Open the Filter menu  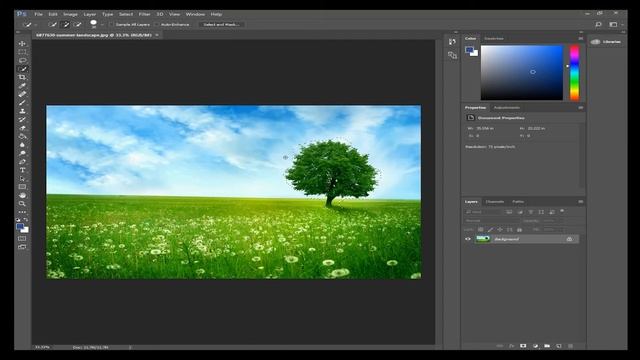144,14
